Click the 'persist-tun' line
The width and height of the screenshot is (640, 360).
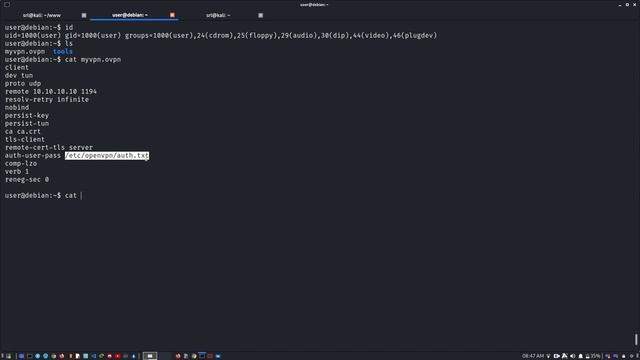point(27,123)
